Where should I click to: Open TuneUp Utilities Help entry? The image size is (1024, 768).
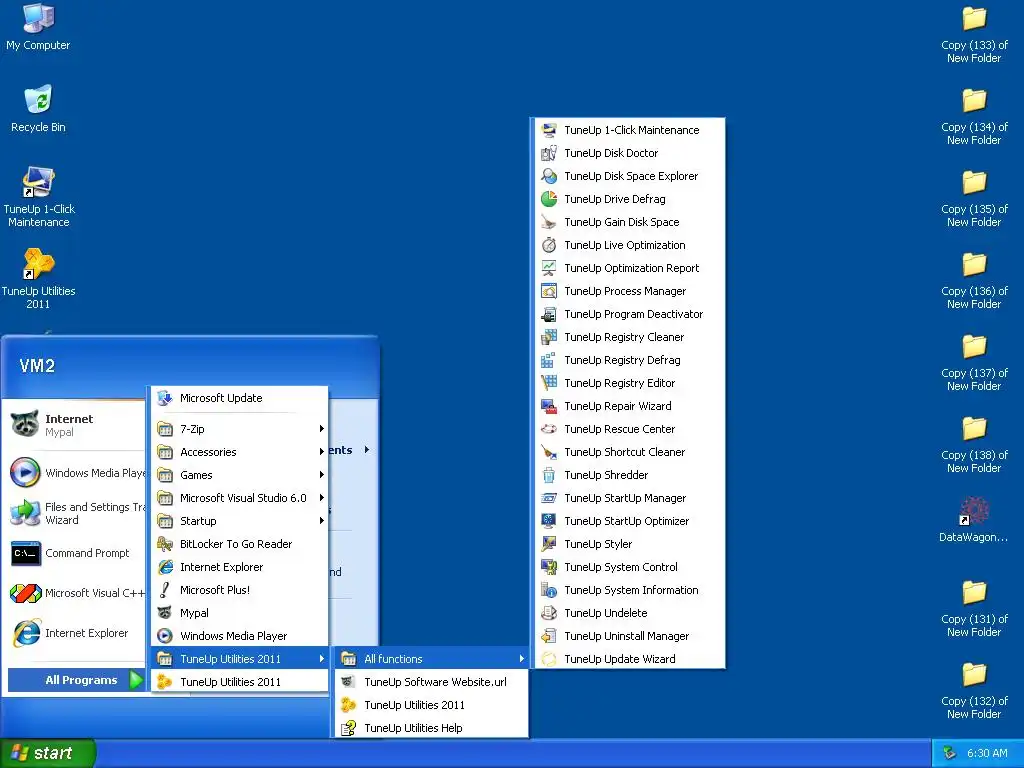[x=432, y=728]
